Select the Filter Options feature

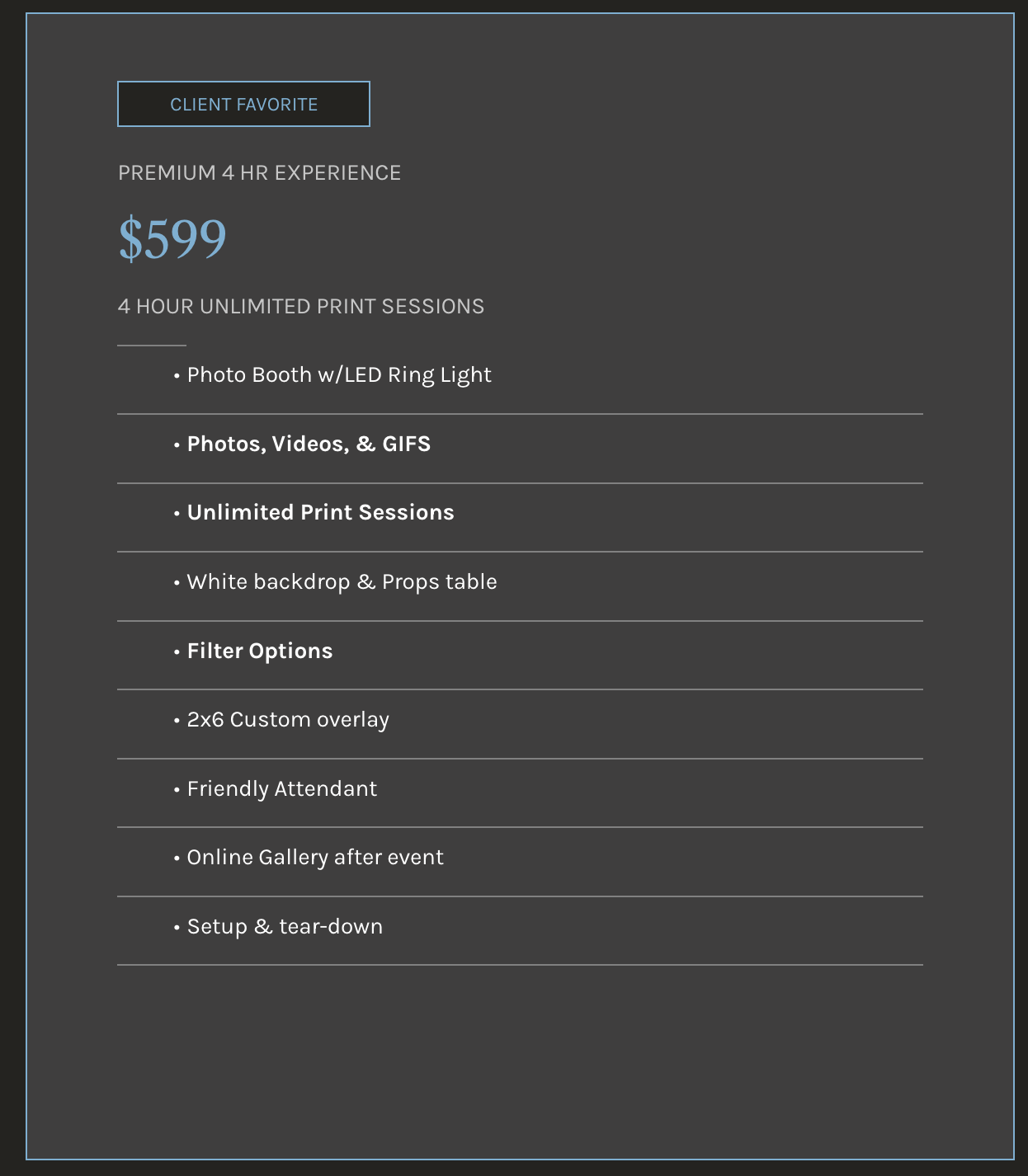coord(260,652)
